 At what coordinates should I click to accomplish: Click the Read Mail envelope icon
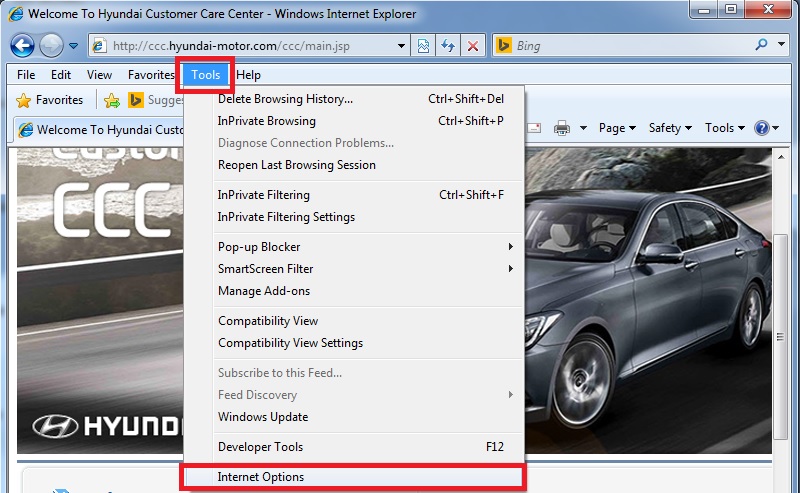tap(534, 128)
